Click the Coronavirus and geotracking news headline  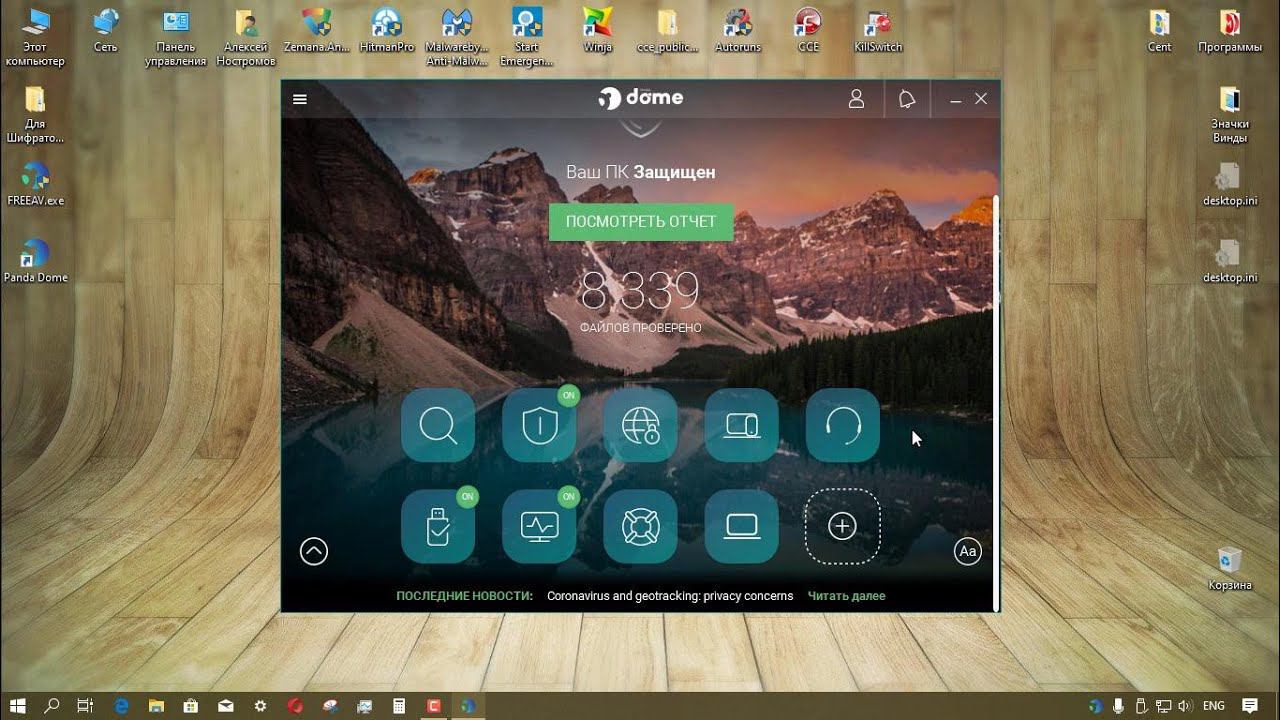670,596
